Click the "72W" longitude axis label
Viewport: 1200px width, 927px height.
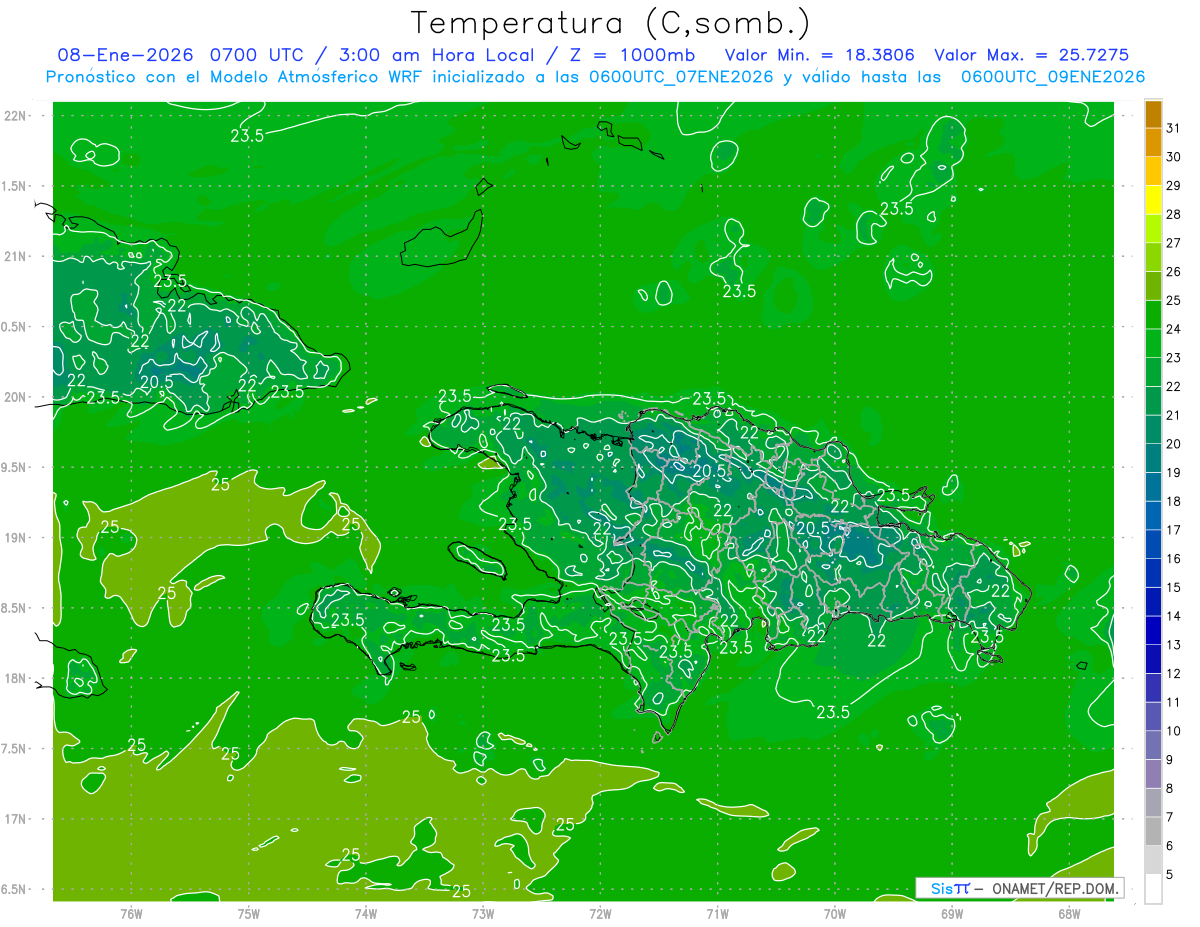600,914
